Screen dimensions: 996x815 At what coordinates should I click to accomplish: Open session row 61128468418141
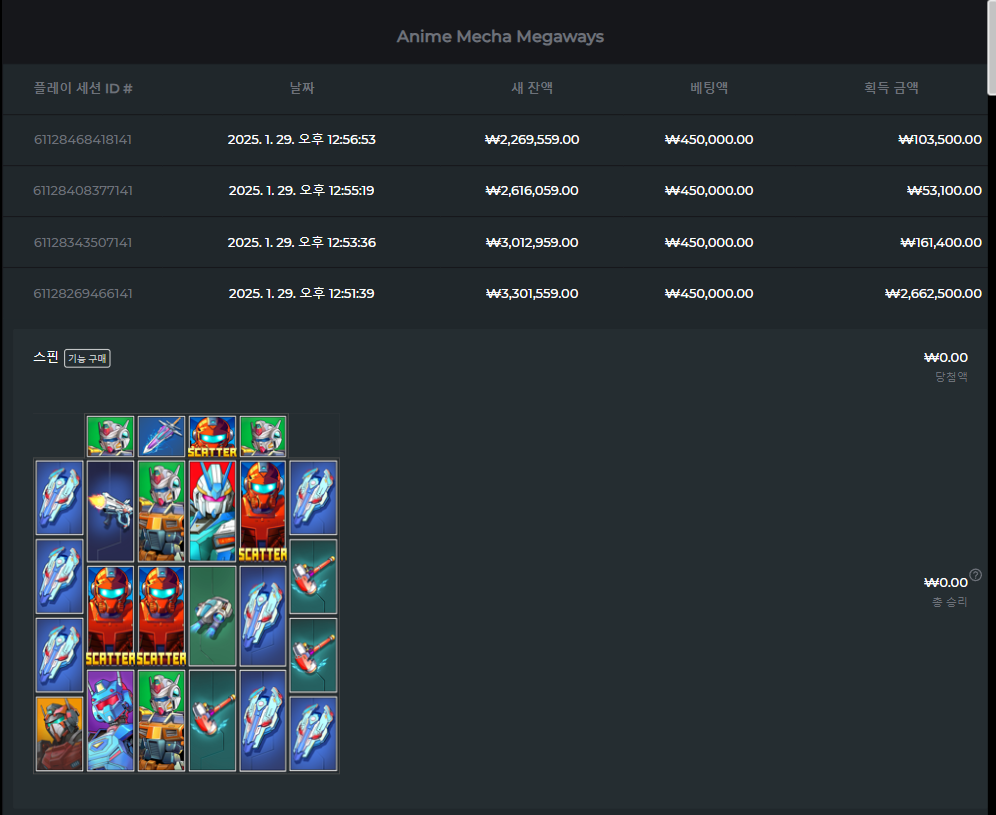point(495,140)
